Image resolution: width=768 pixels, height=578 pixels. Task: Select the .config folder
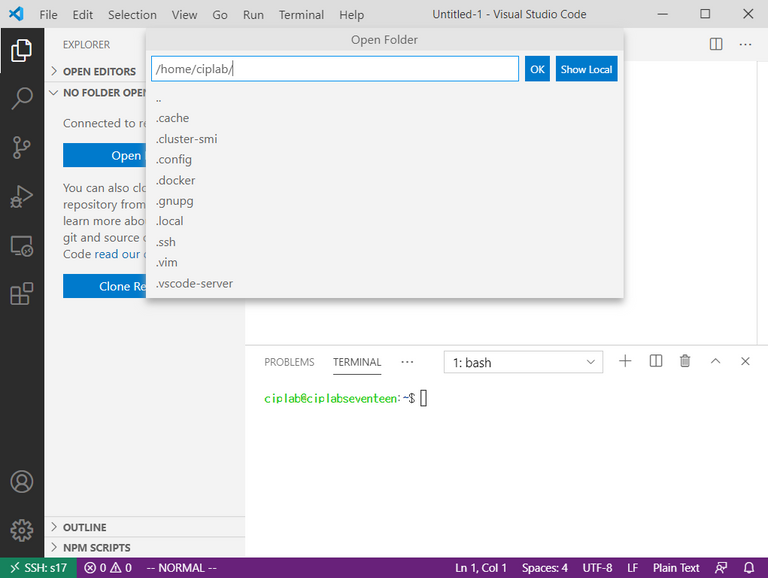click(x=384, y=160)
